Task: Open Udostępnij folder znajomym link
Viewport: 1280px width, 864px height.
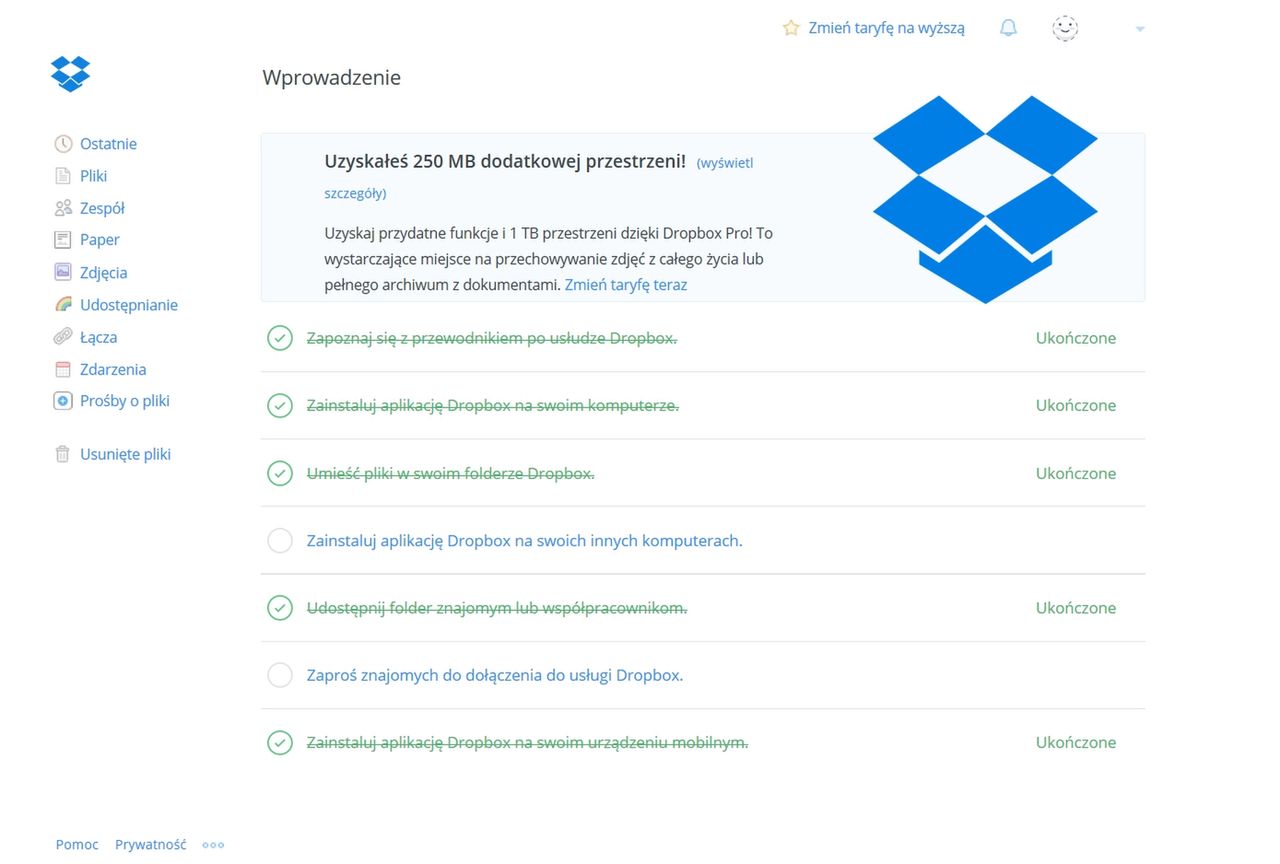Action: pyautogui.click(x=496, y=608)
